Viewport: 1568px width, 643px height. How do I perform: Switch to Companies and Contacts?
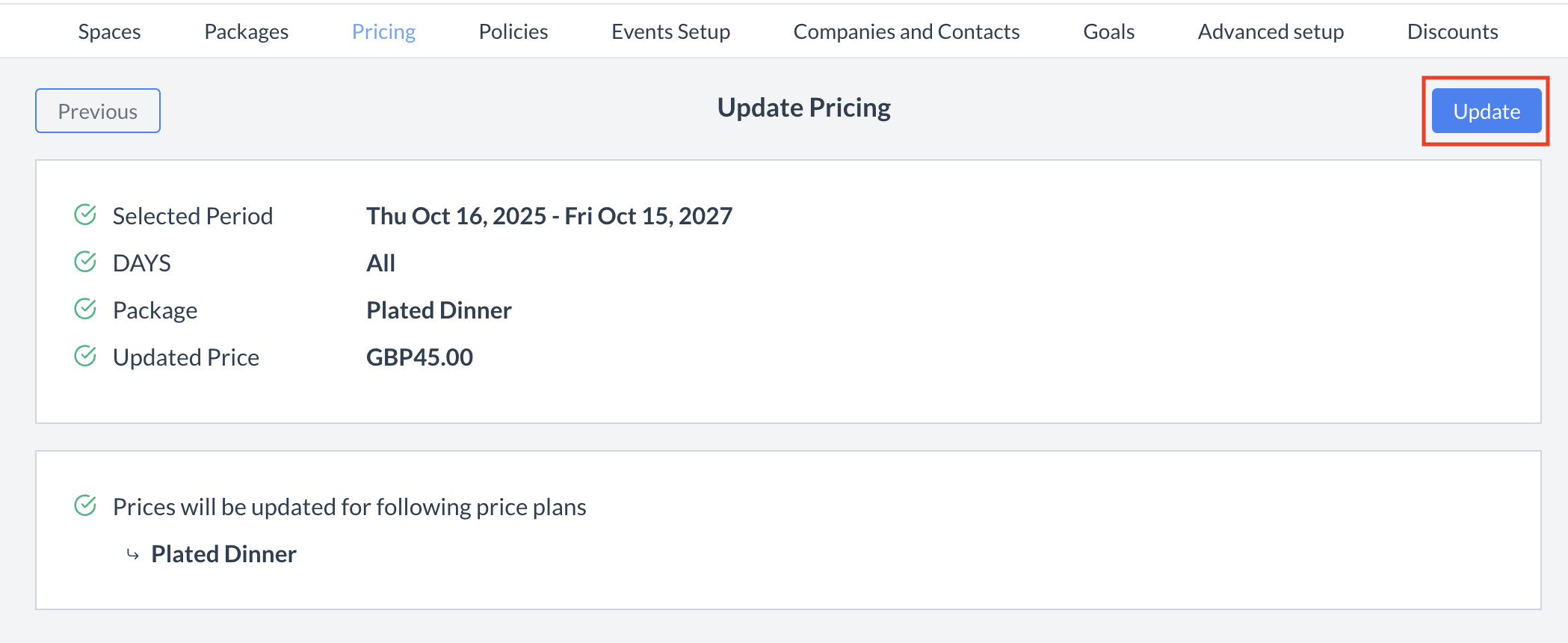(x=907, y=31)
